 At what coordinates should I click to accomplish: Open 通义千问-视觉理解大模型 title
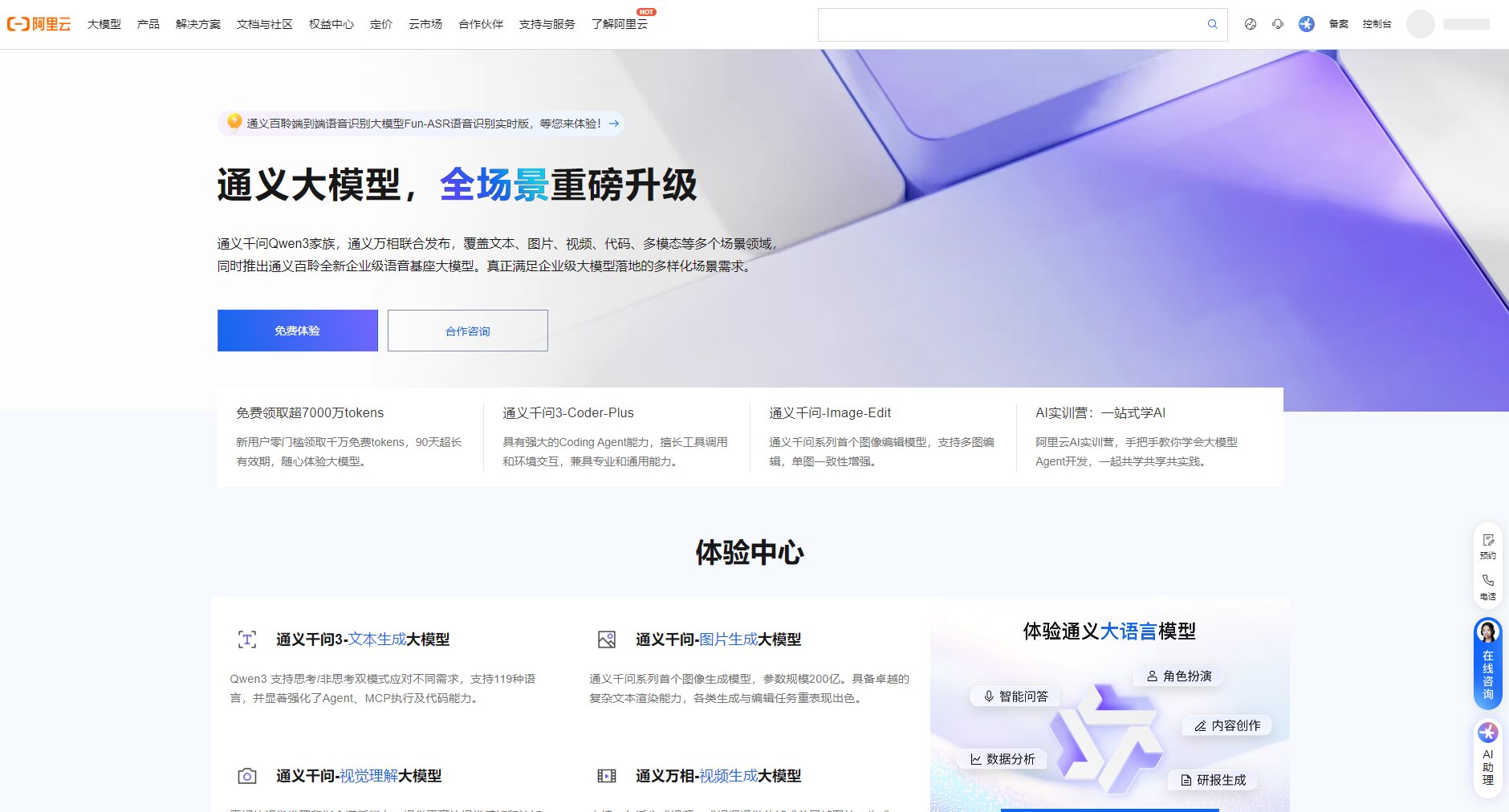tap(359, 776)
